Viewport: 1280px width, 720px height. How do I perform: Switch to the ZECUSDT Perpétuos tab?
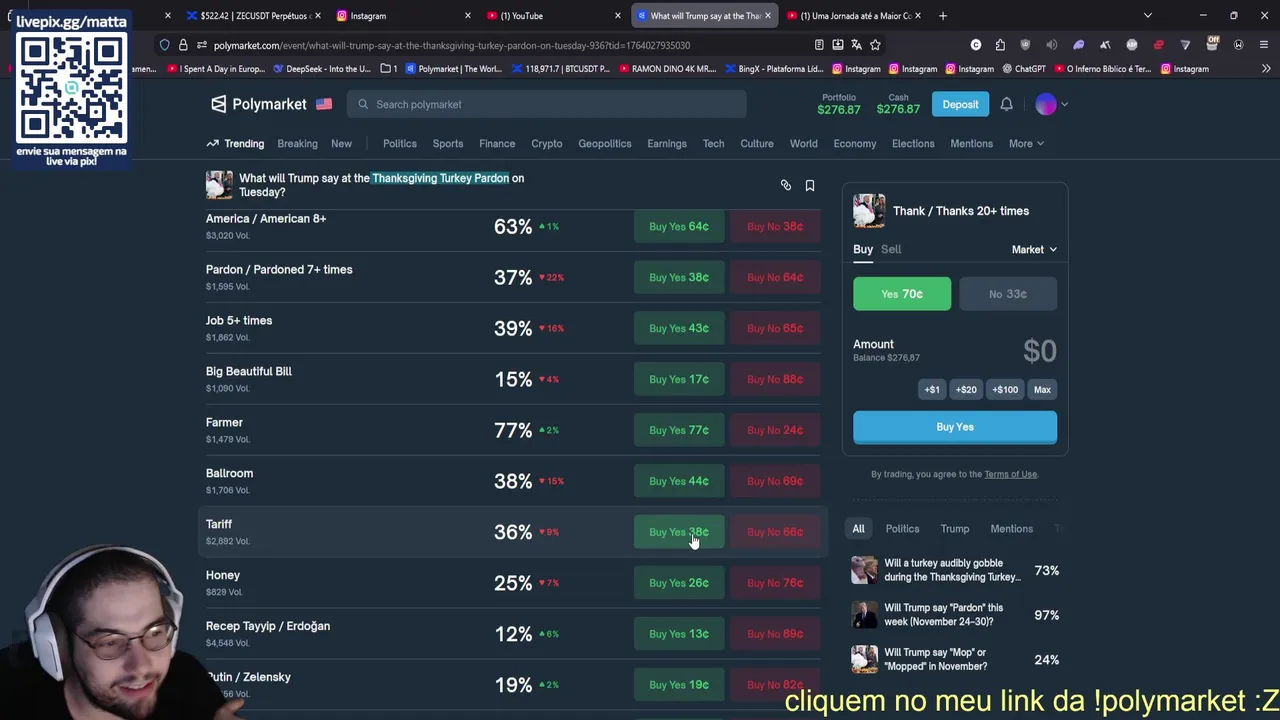253,16
